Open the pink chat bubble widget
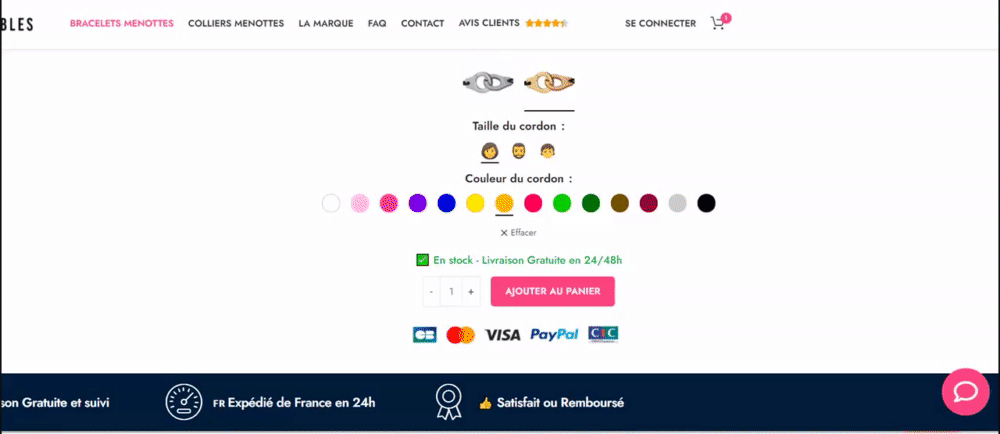Screen dimensions: 1000x434 click(966, 392)
